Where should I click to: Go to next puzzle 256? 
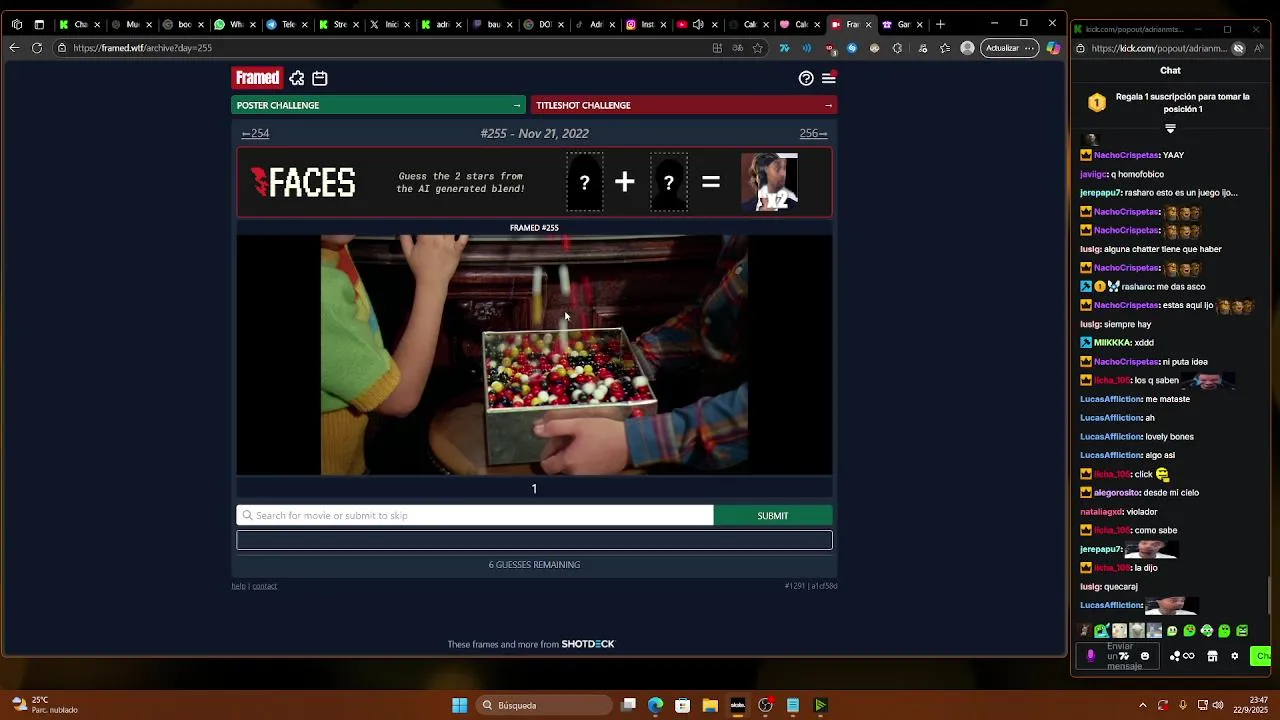tap(813, 133)
